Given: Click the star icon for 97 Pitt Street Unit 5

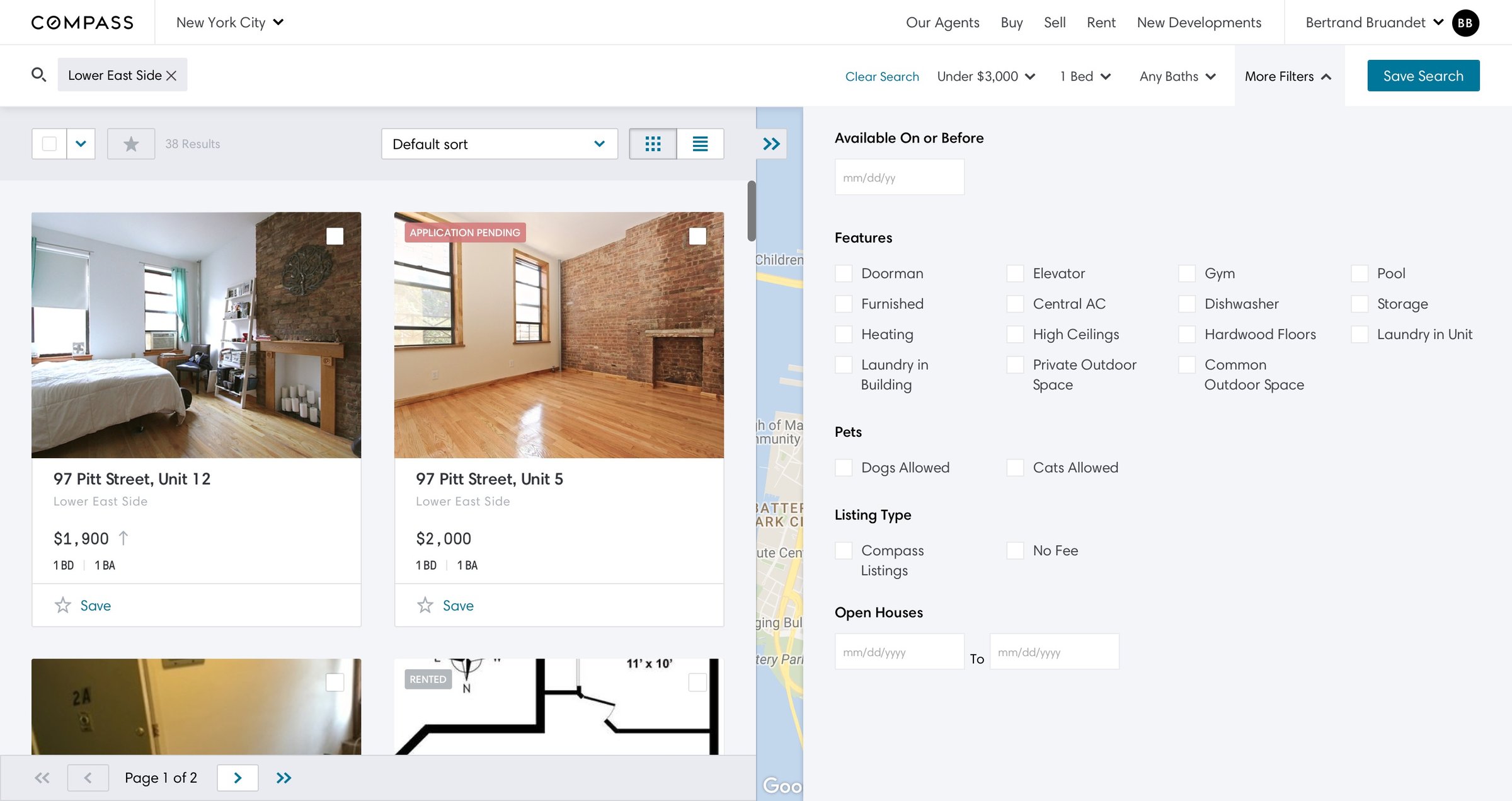Looking at the screenshot, I should 425,606.
